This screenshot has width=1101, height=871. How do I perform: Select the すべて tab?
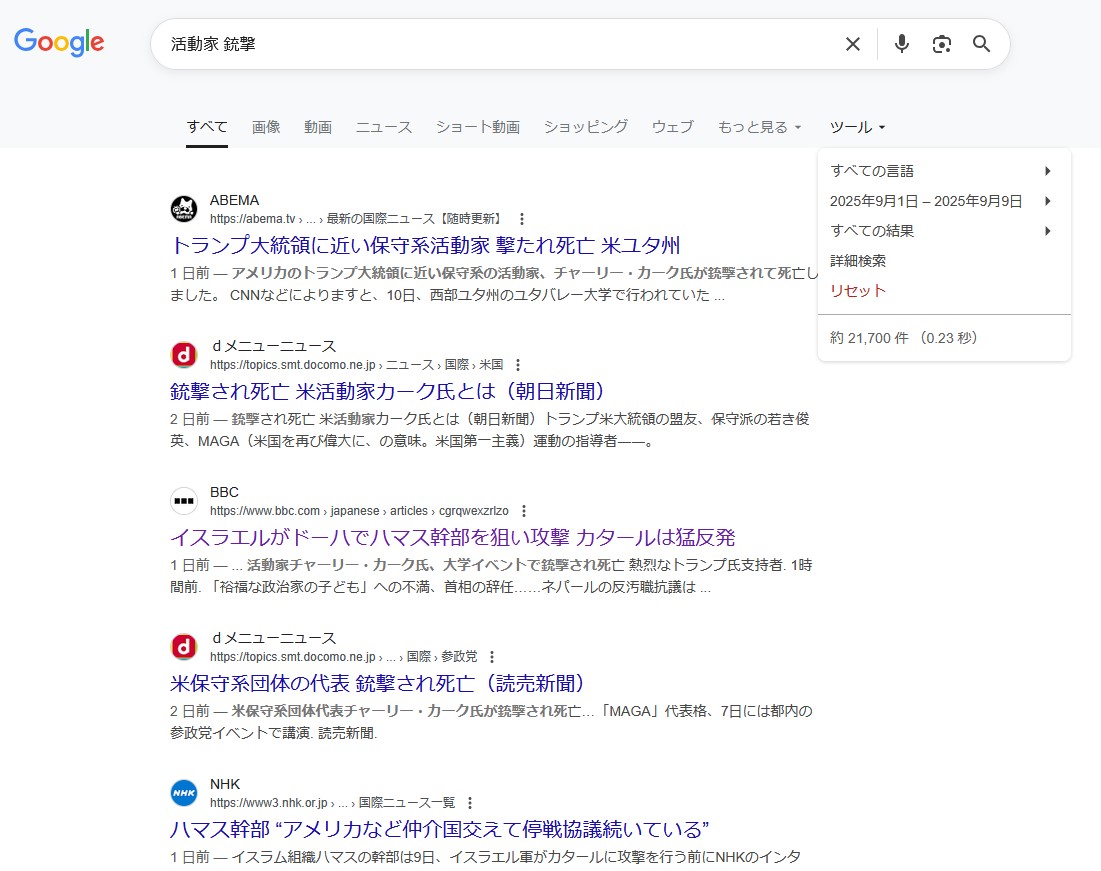[206, 127]
